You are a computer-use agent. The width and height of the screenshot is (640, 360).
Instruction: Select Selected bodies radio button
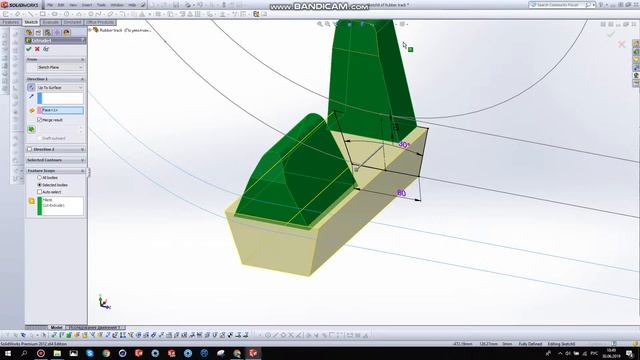(x=40, y=185)
